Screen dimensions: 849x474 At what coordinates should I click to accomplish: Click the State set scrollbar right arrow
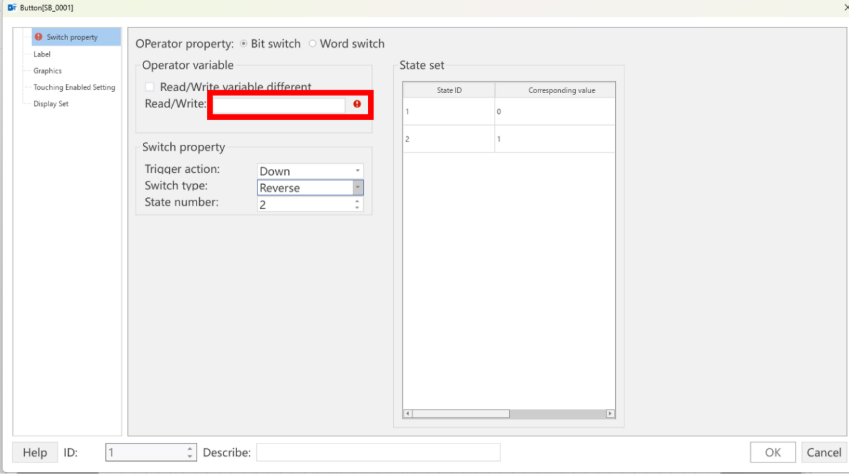(x=610, y=413)
